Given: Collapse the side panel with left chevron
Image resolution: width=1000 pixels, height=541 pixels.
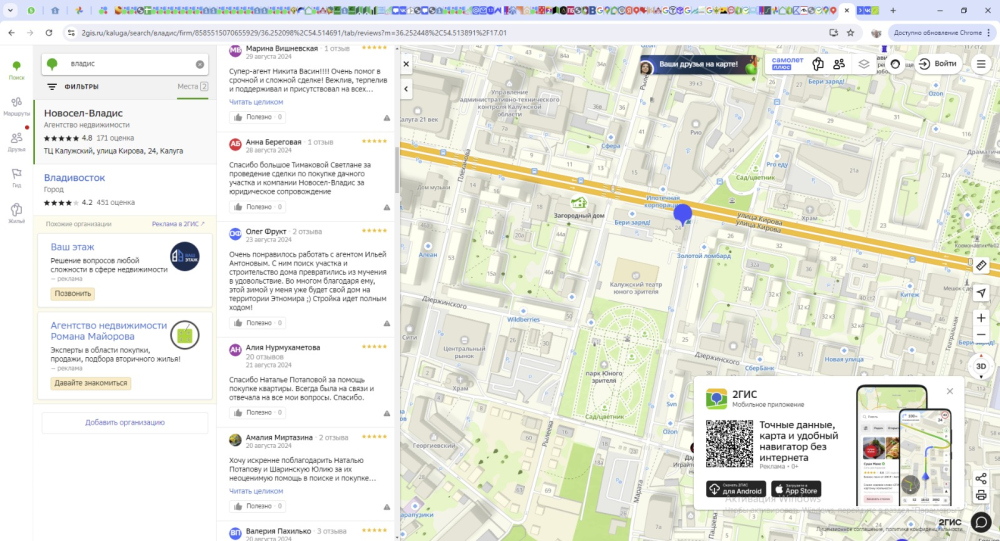Looking at the screenshot, I should coord(406,89).
